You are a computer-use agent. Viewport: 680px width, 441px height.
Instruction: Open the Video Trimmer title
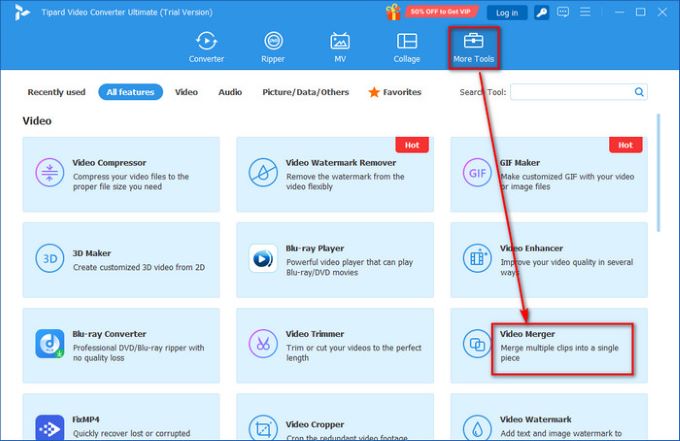click(x=315, y=334)
